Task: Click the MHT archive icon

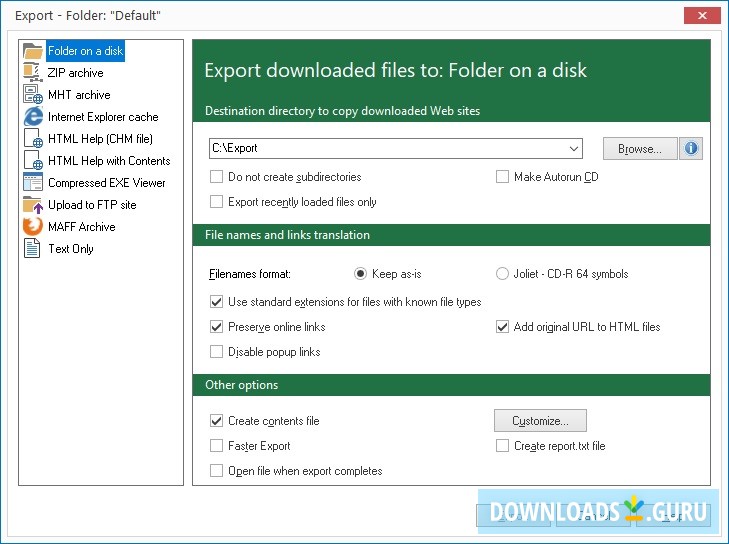Action: tap(33, 94)
